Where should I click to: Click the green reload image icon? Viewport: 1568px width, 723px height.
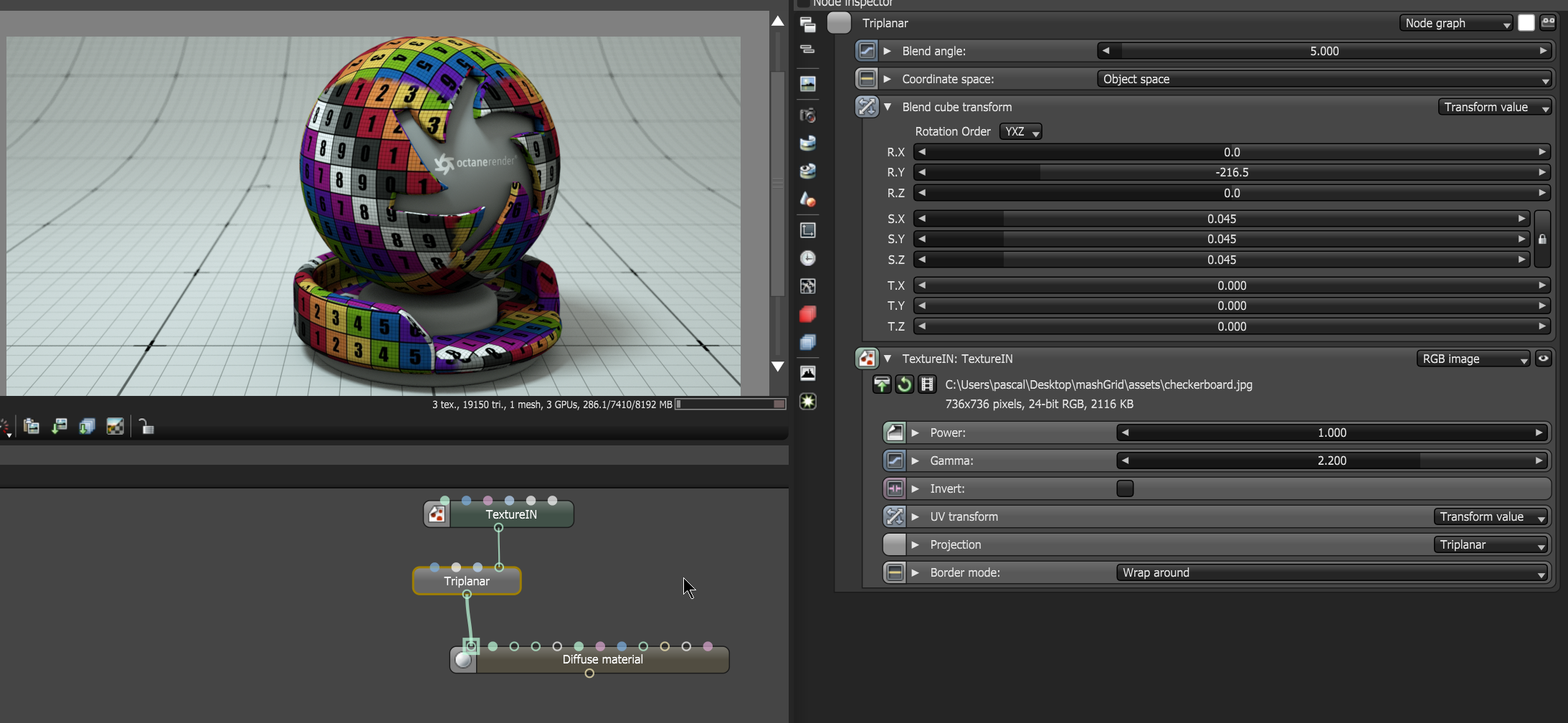[x=904, y=384]
